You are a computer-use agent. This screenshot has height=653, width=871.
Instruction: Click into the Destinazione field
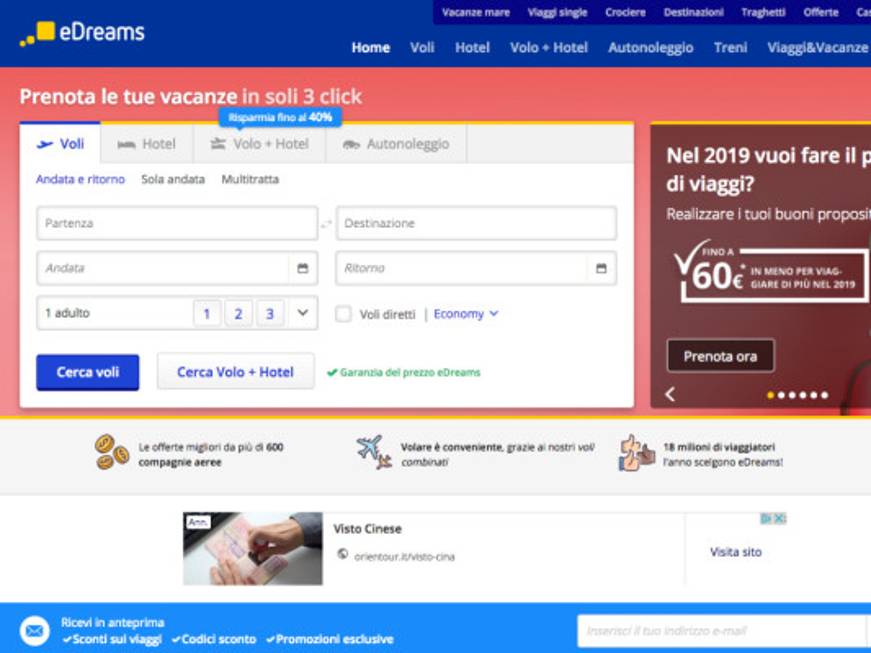tap(476, 223)
